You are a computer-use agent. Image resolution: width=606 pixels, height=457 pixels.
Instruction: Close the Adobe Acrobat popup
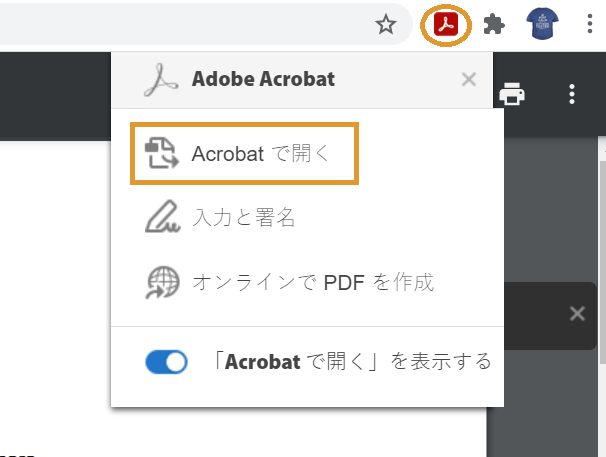[x=468, y=80]
